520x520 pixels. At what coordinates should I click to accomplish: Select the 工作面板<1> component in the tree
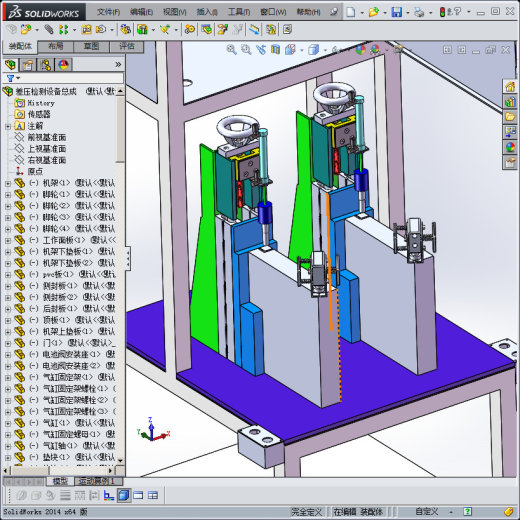(x=62, y=240)
